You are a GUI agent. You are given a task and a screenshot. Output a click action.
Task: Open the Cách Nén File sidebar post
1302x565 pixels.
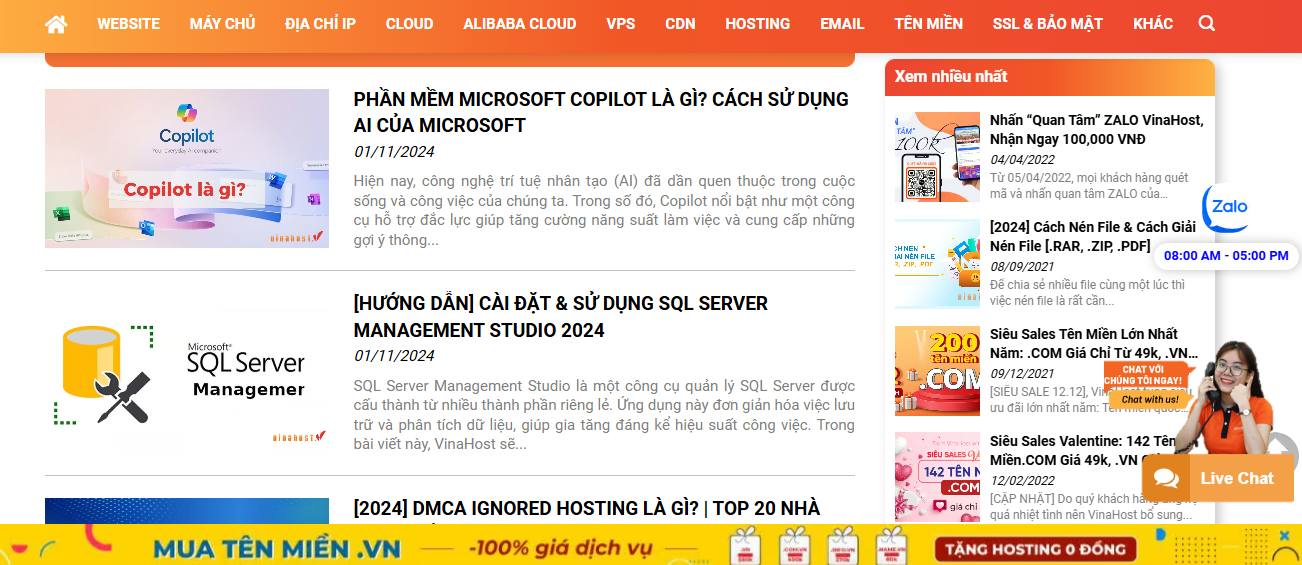tap(1093, 236)
